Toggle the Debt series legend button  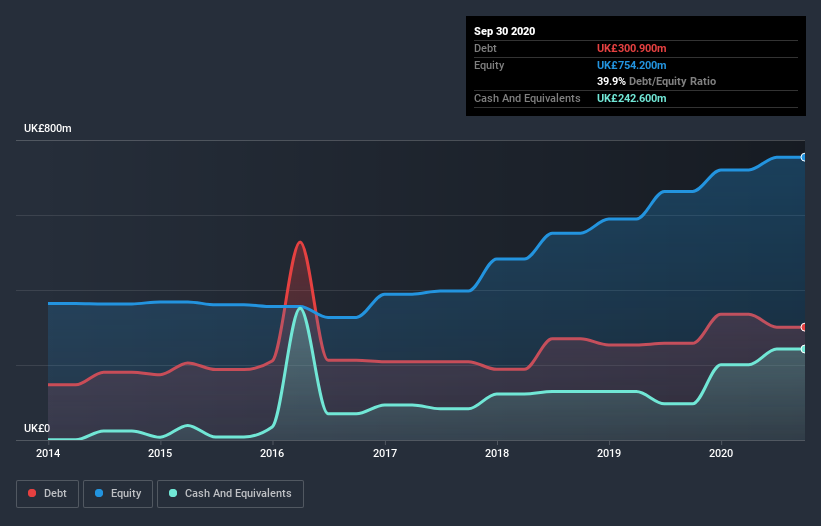(47, 494)
